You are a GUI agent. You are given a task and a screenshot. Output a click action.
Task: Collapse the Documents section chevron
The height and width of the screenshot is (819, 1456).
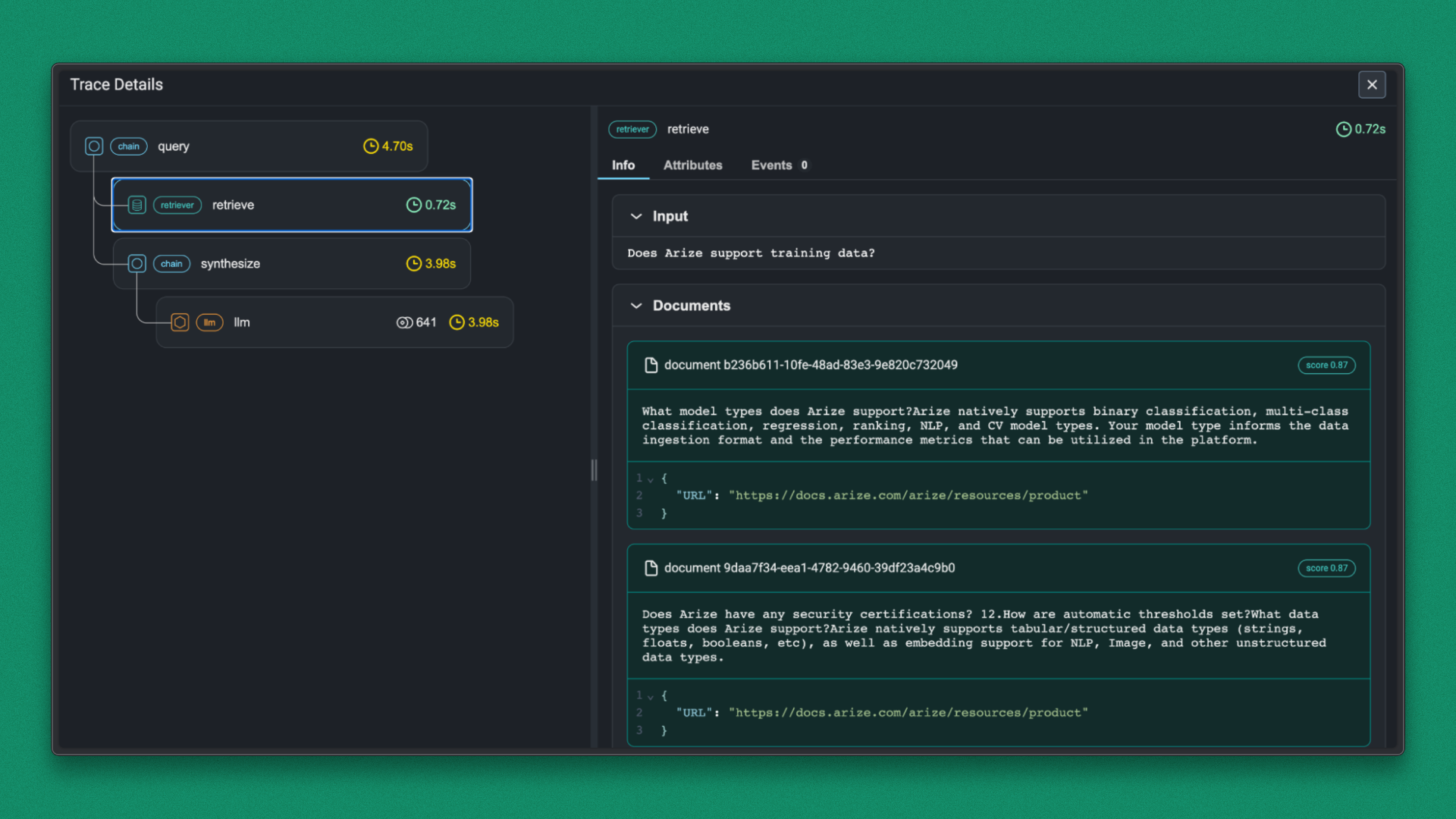point(636,306)
